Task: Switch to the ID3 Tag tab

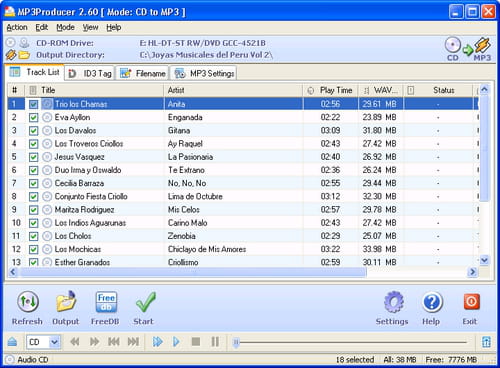Action: tap(90, 73)
